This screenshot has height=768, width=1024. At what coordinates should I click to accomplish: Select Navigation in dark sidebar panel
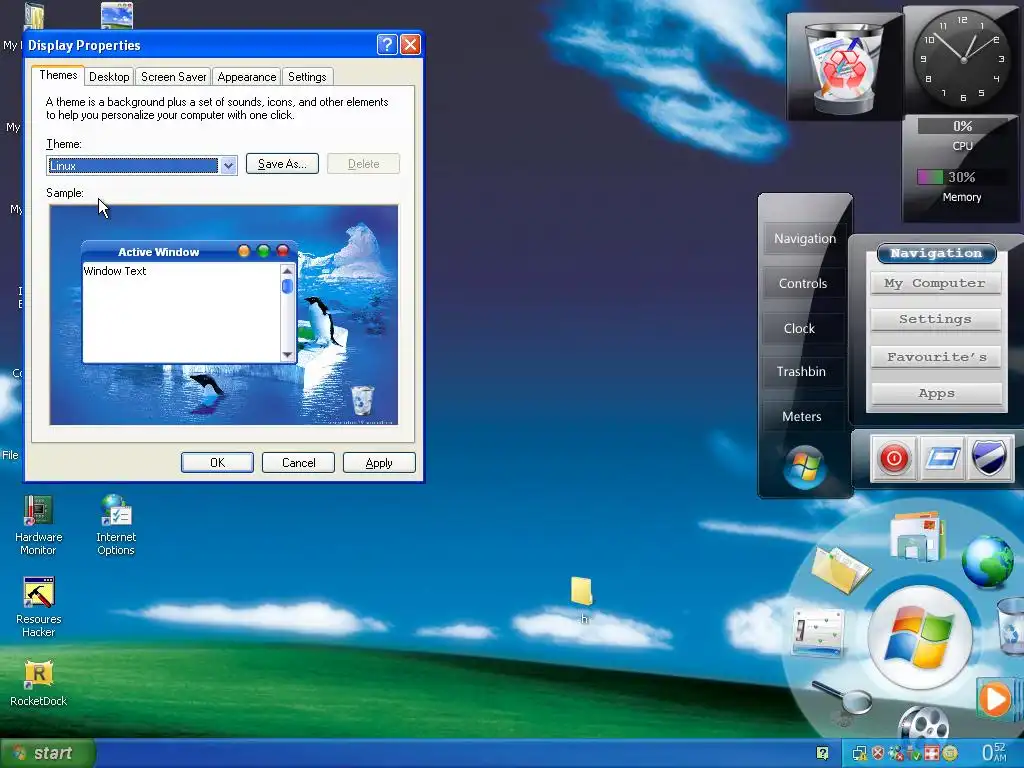point(805,238)
